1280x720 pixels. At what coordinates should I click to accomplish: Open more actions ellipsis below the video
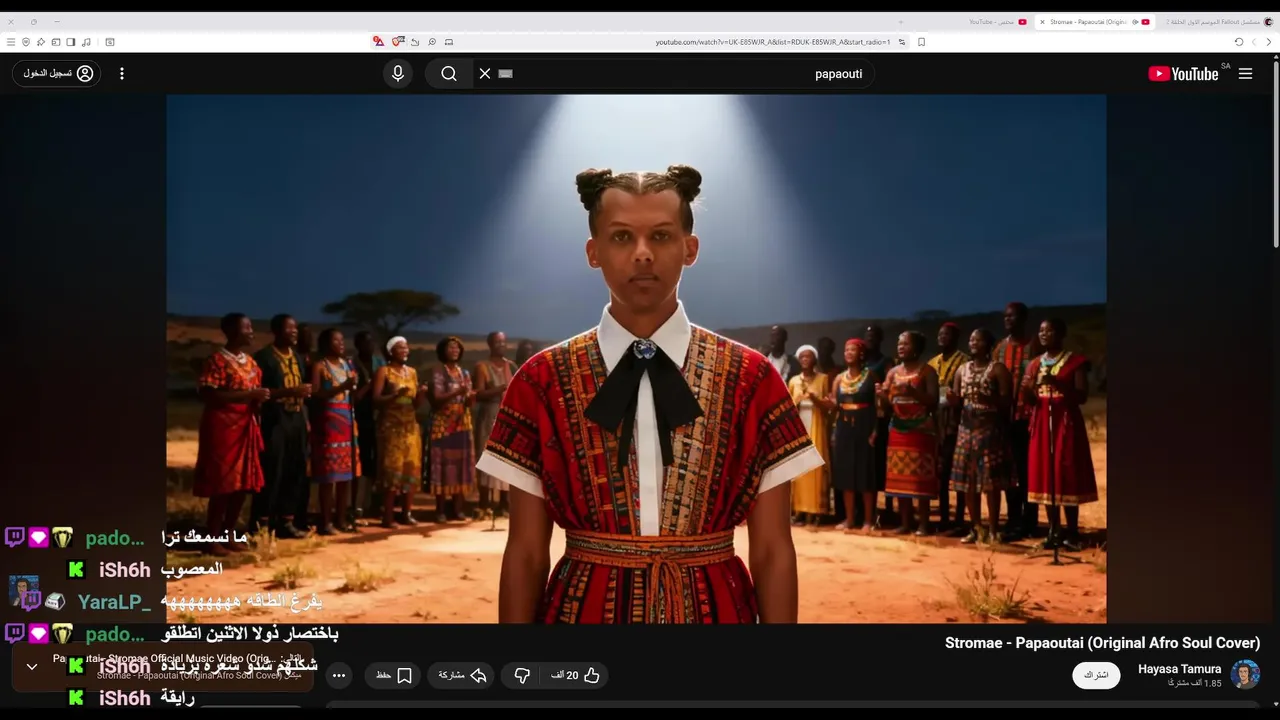pyautogui.click(x=339, y=676)
